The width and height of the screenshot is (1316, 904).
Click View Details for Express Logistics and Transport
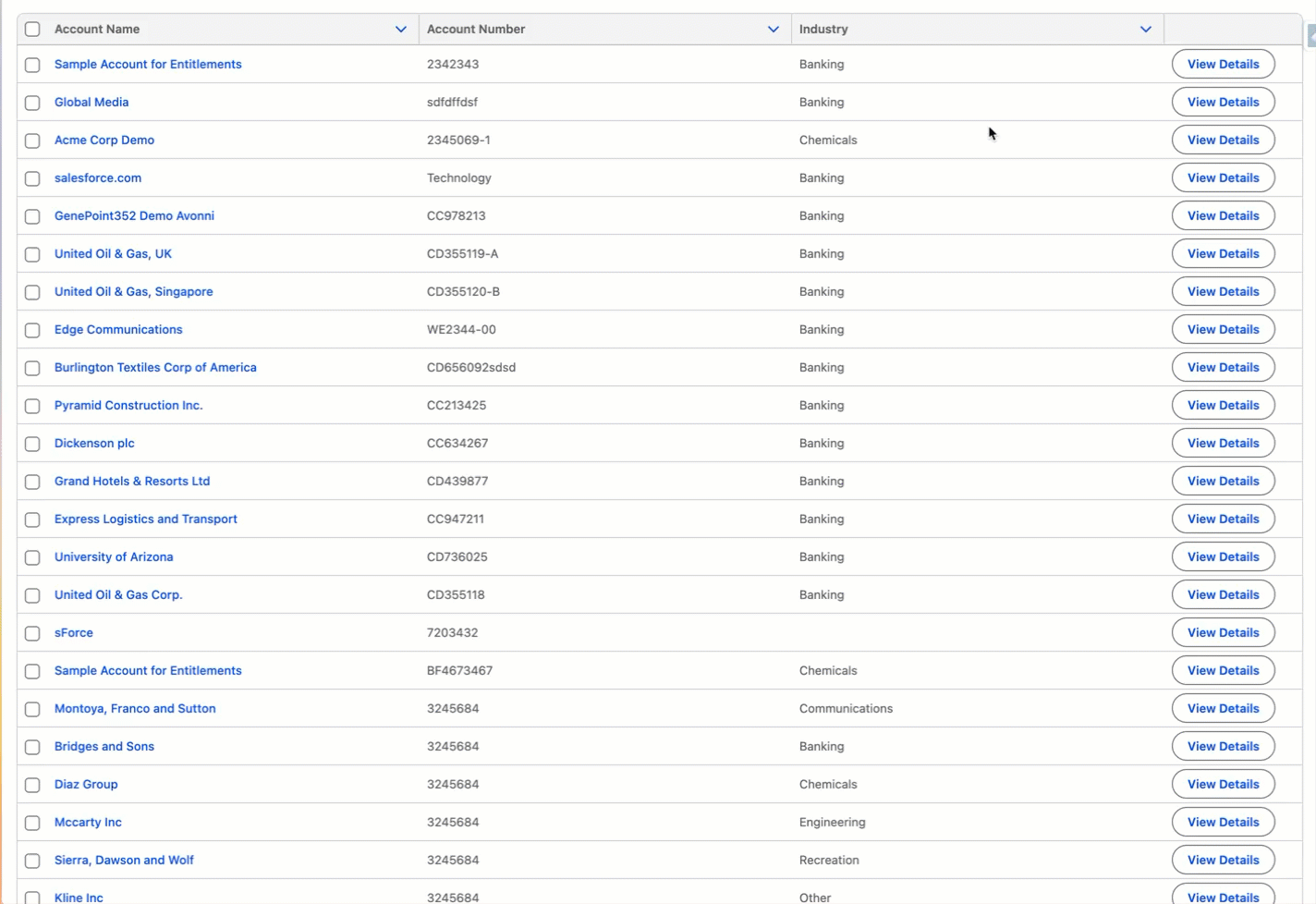(x=1224, y=519)
